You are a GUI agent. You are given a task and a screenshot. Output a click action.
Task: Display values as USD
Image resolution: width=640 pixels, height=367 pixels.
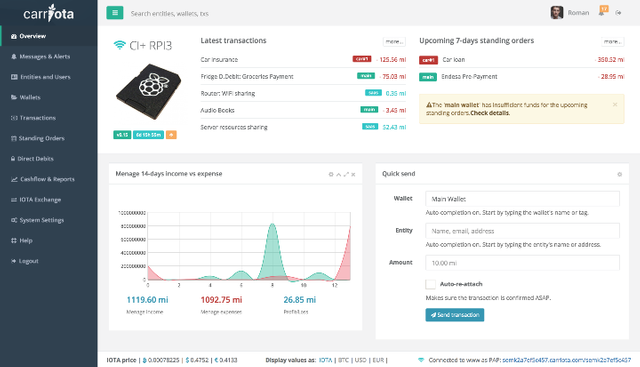click(361, 360)
